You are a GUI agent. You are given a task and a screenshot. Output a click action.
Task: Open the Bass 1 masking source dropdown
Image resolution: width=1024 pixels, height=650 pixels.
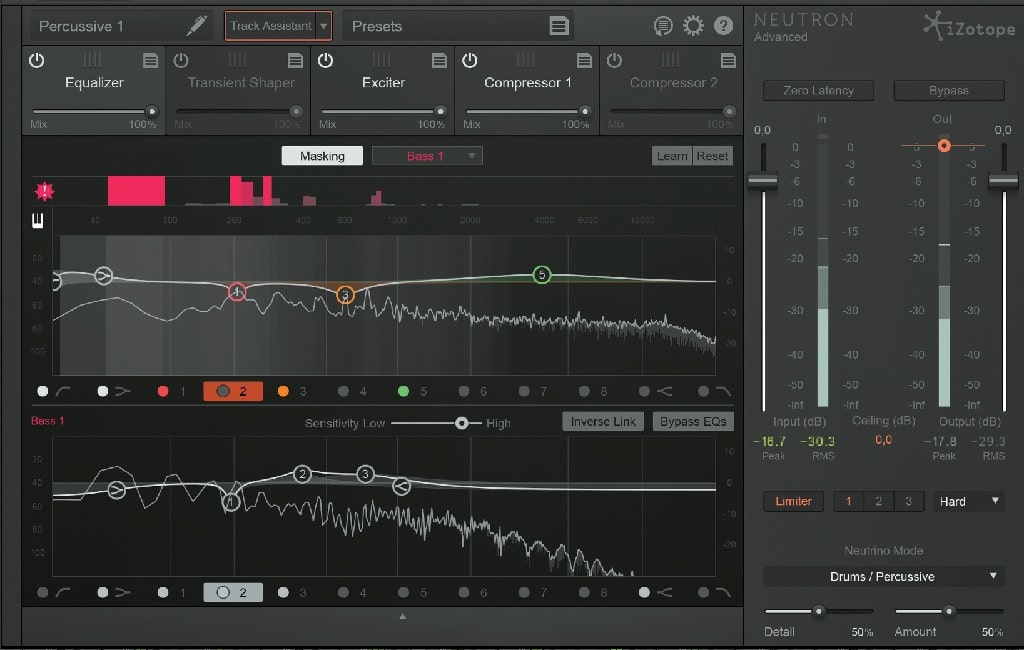(x=427, y=156)
